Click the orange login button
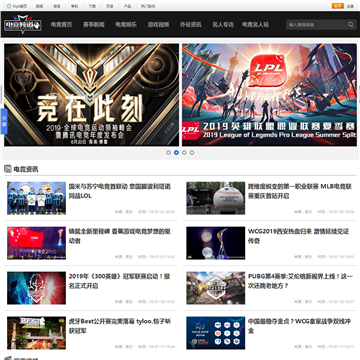This screenshot has width=360, height=360. [338, 6]
